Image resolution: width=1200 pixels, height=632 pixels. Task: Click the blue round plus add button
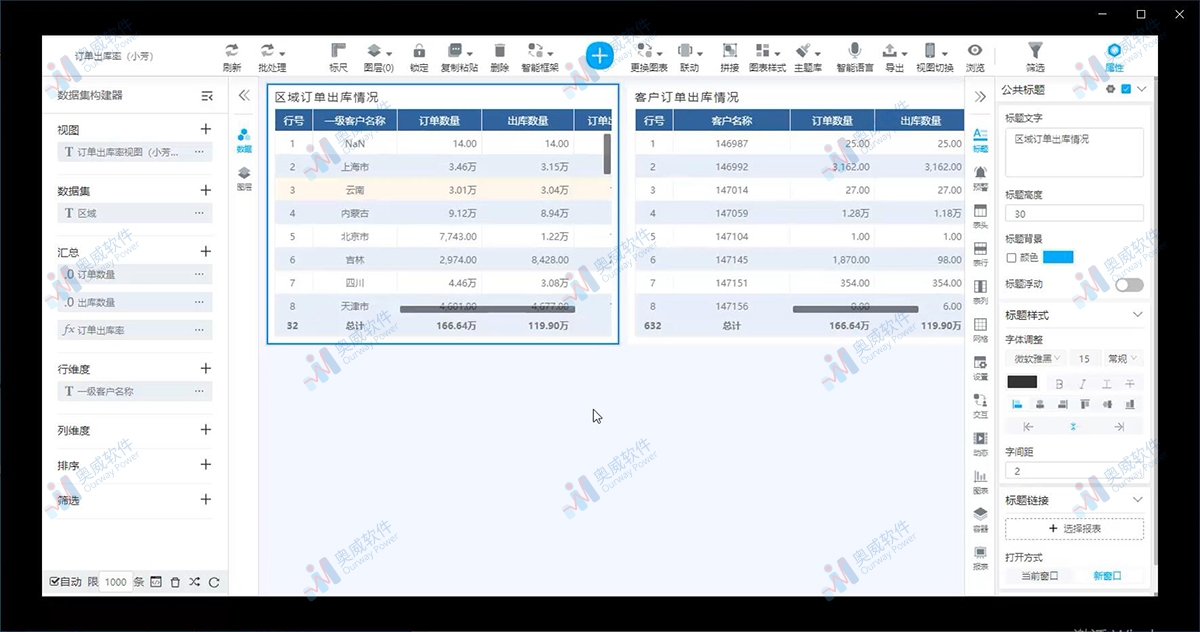click(x=599, y=56)
